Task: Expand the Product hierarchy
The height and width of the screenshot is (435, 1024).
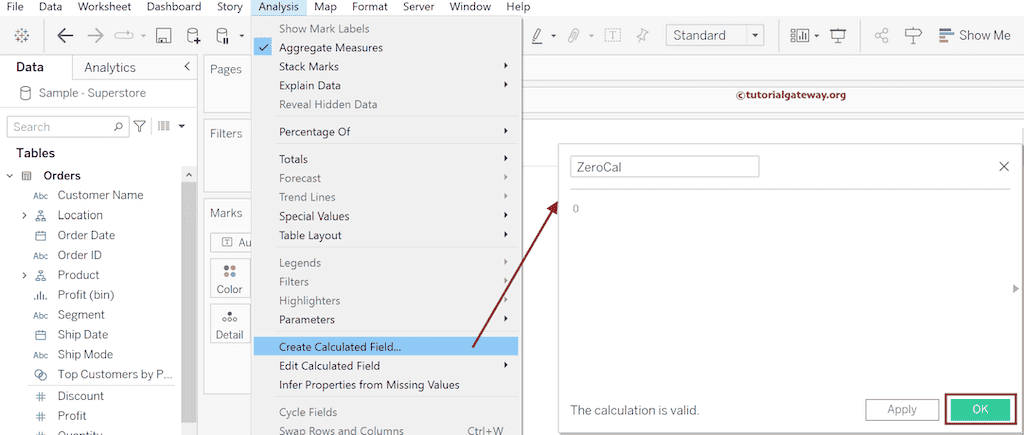Action: [24, 275]
